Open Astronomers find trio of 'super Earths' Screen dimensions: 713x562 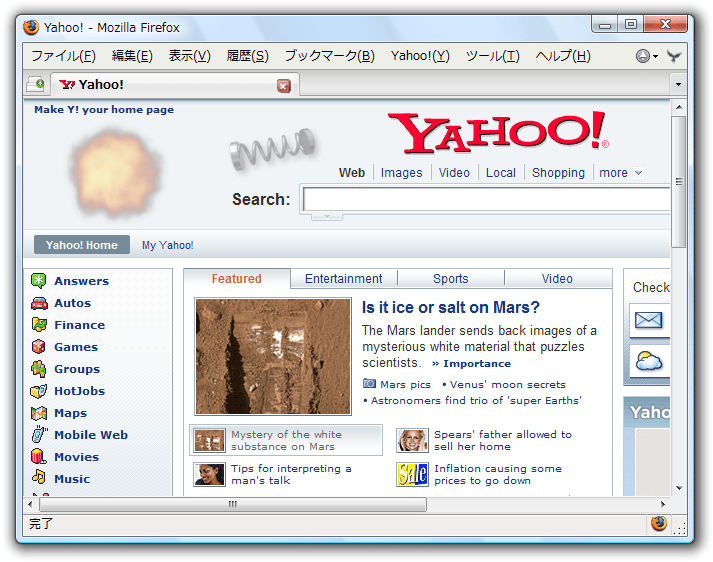click(476, 401)
